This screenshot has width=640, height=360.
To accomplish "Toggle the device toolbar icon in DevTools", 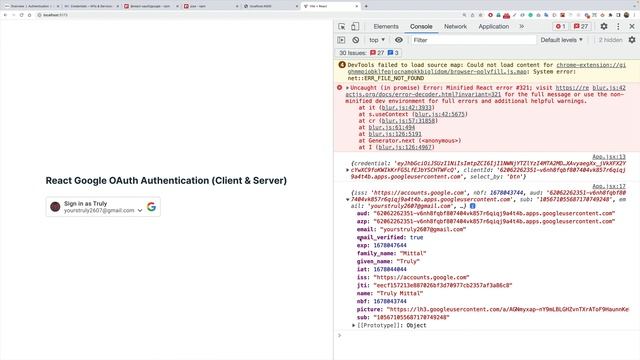I will (x=355, y=27).
